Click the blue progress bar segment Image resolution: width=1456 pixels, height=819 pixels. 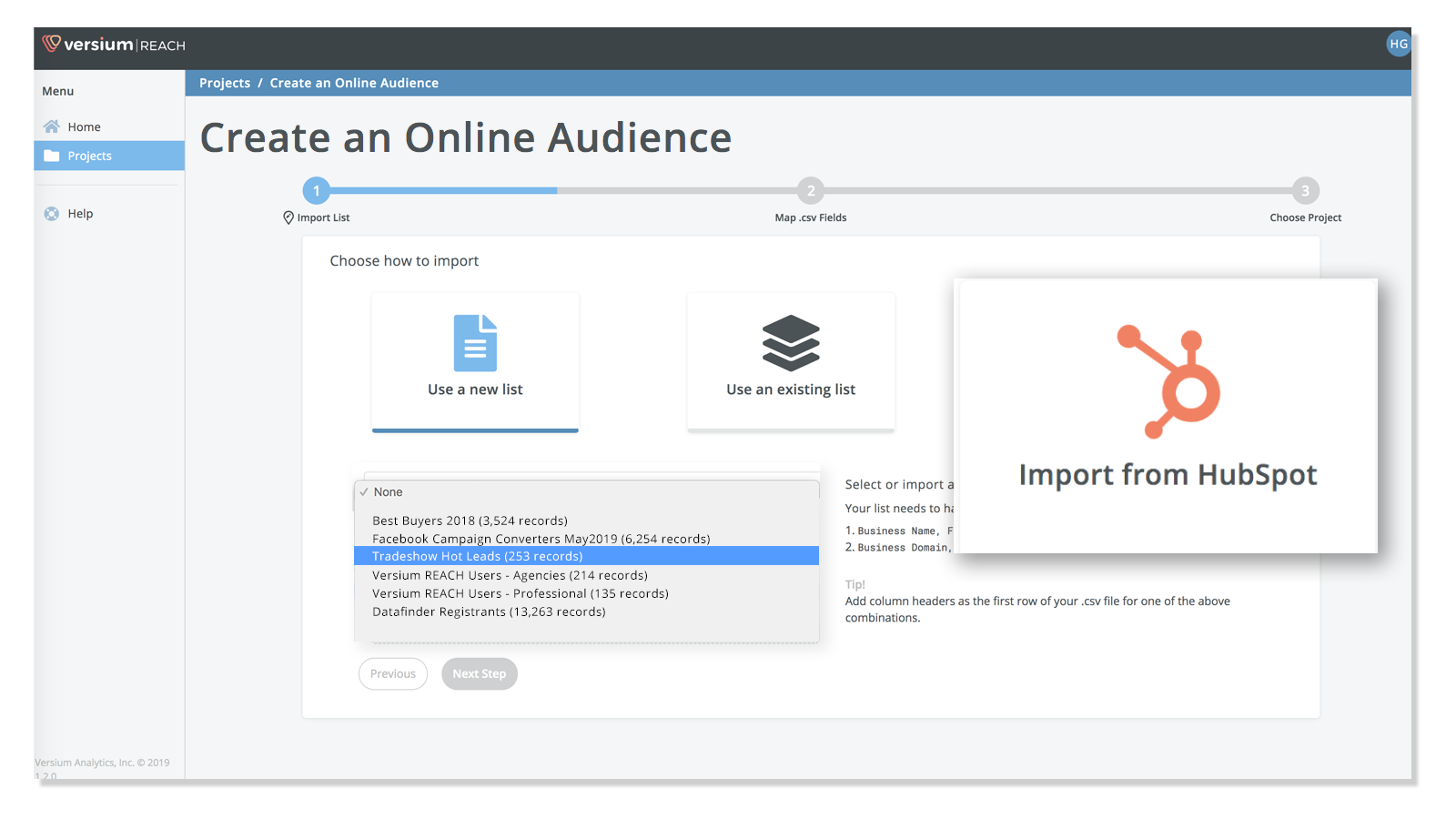[443, 191]
